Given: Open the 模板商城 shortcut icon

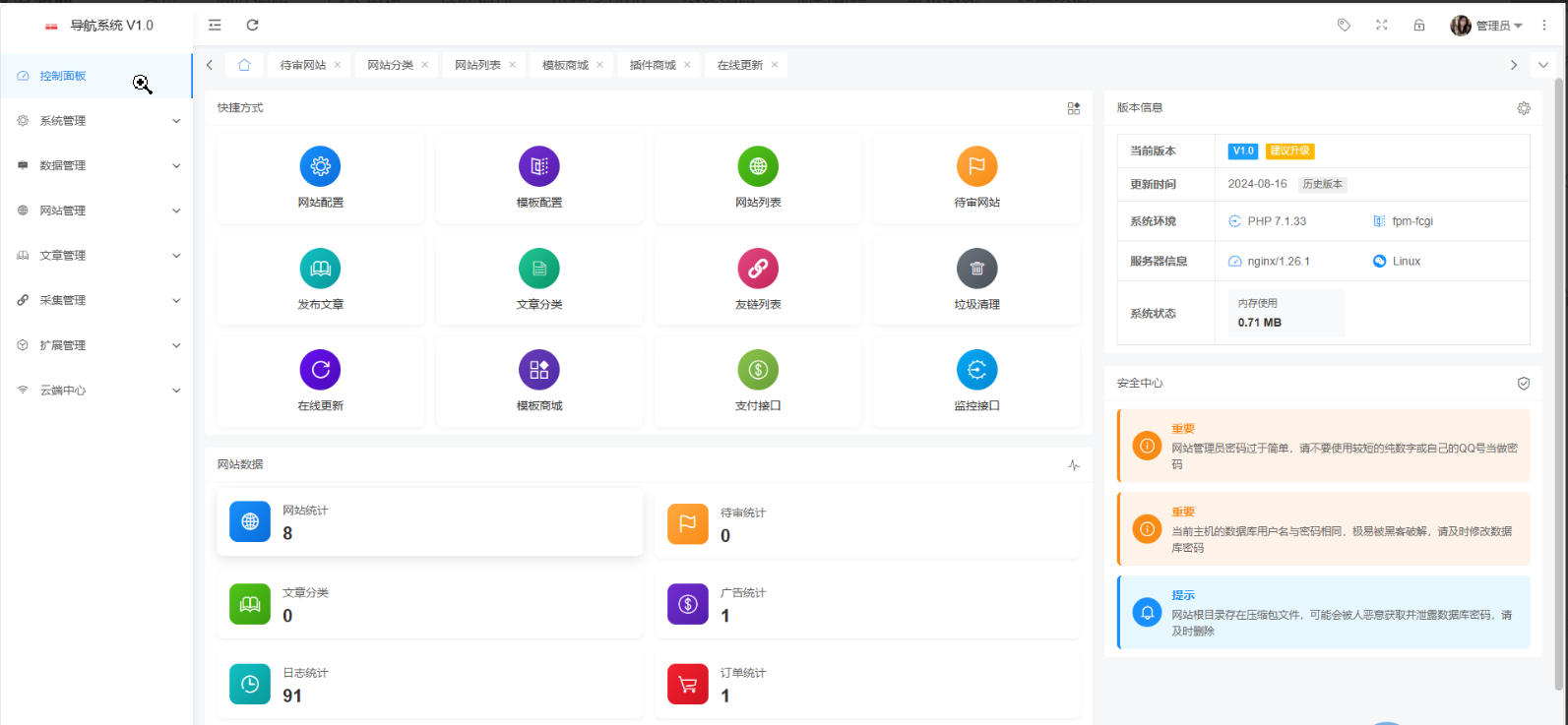Looking at the screenshot, I should point(539,370).
